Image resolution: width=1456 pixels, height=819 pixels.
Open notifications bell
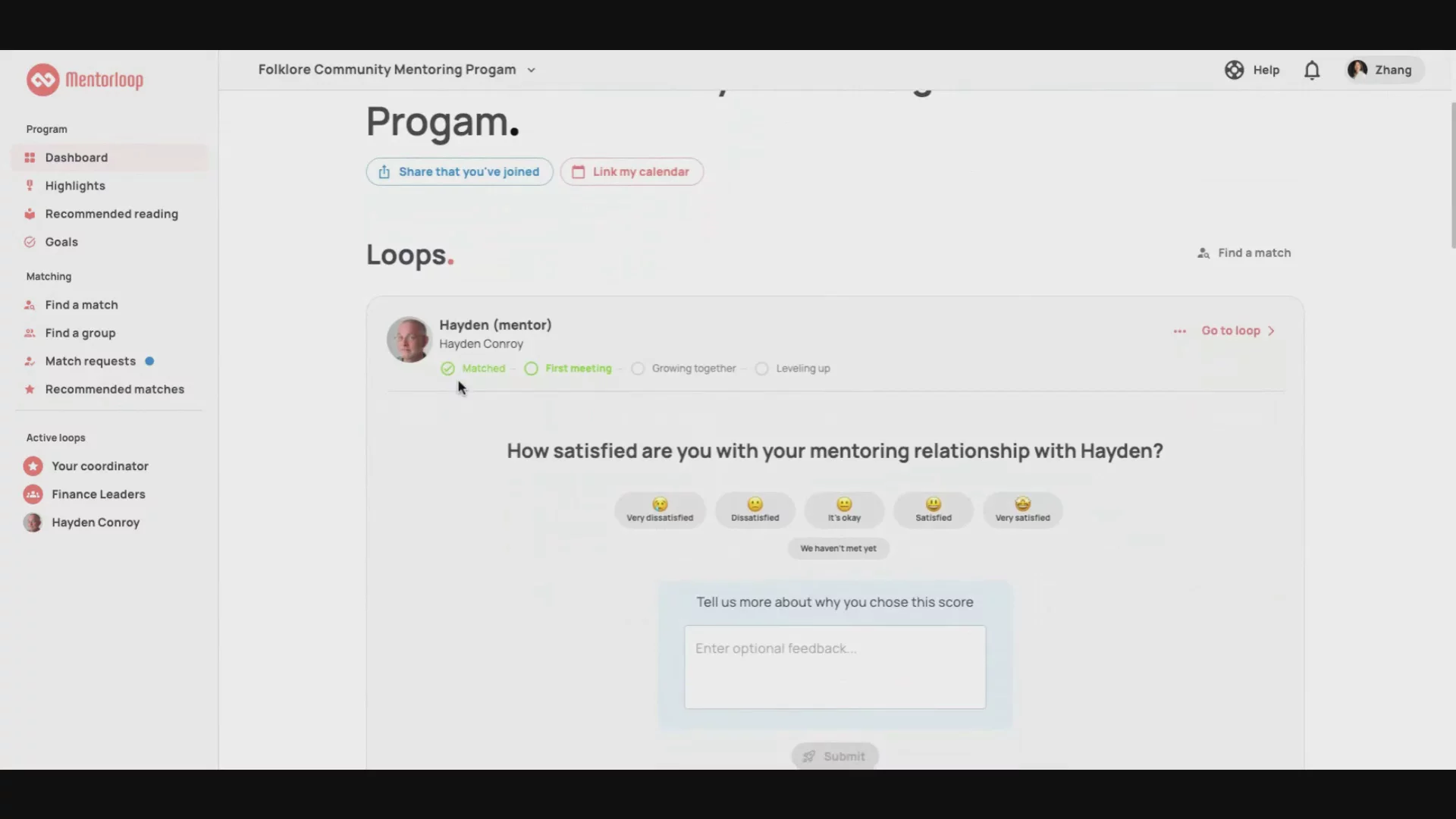(1312, 70)
